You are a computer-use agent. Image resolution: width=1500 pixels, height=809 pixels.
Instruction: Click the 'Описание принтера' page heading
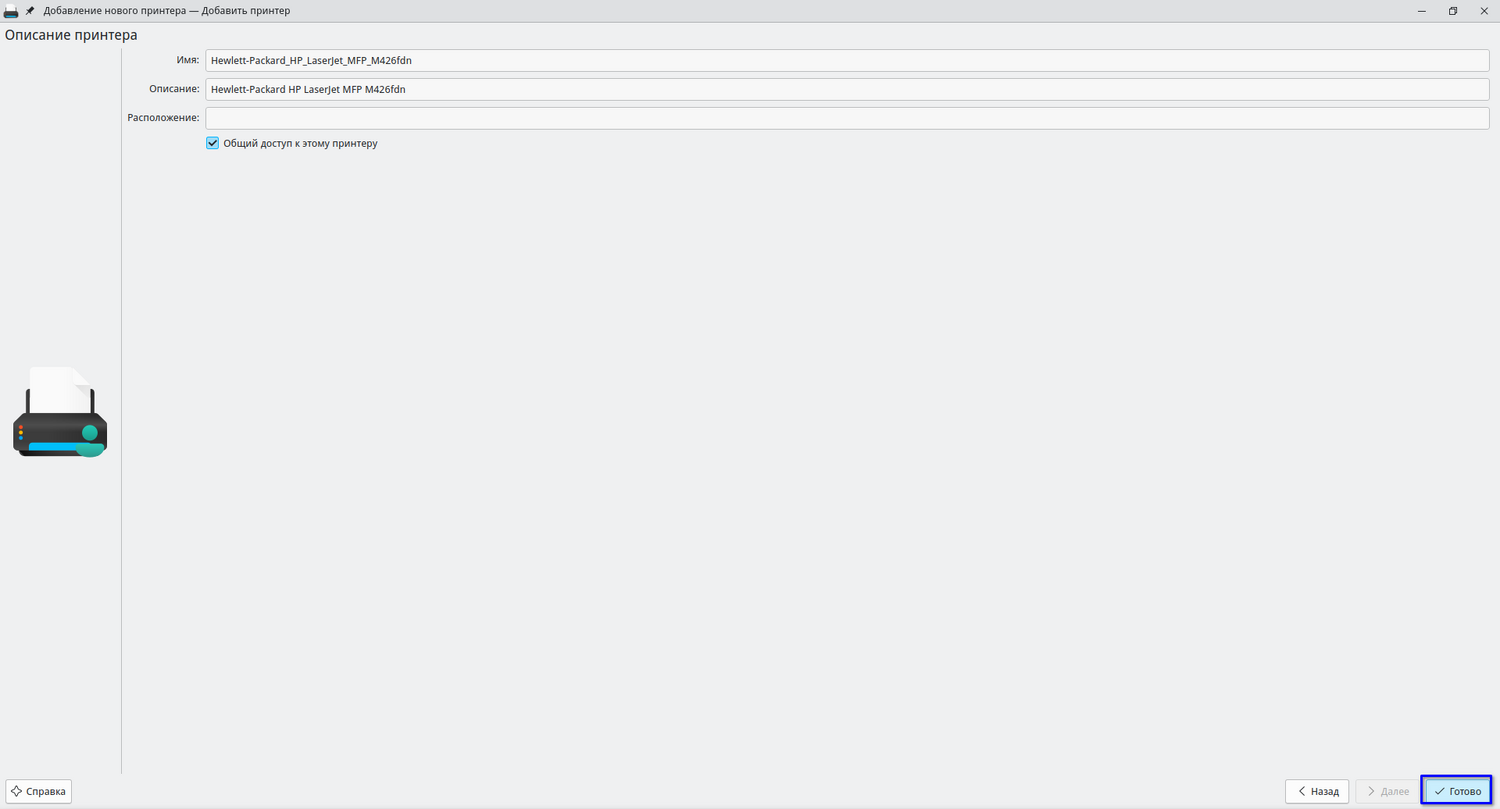71,35
